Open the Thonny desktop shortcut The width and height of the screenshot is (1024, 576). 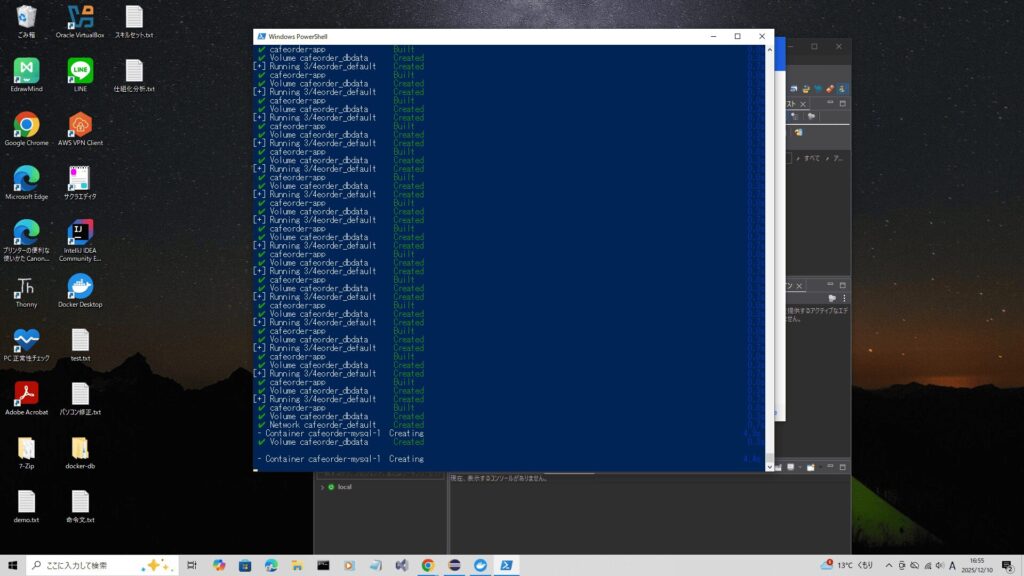26,288
